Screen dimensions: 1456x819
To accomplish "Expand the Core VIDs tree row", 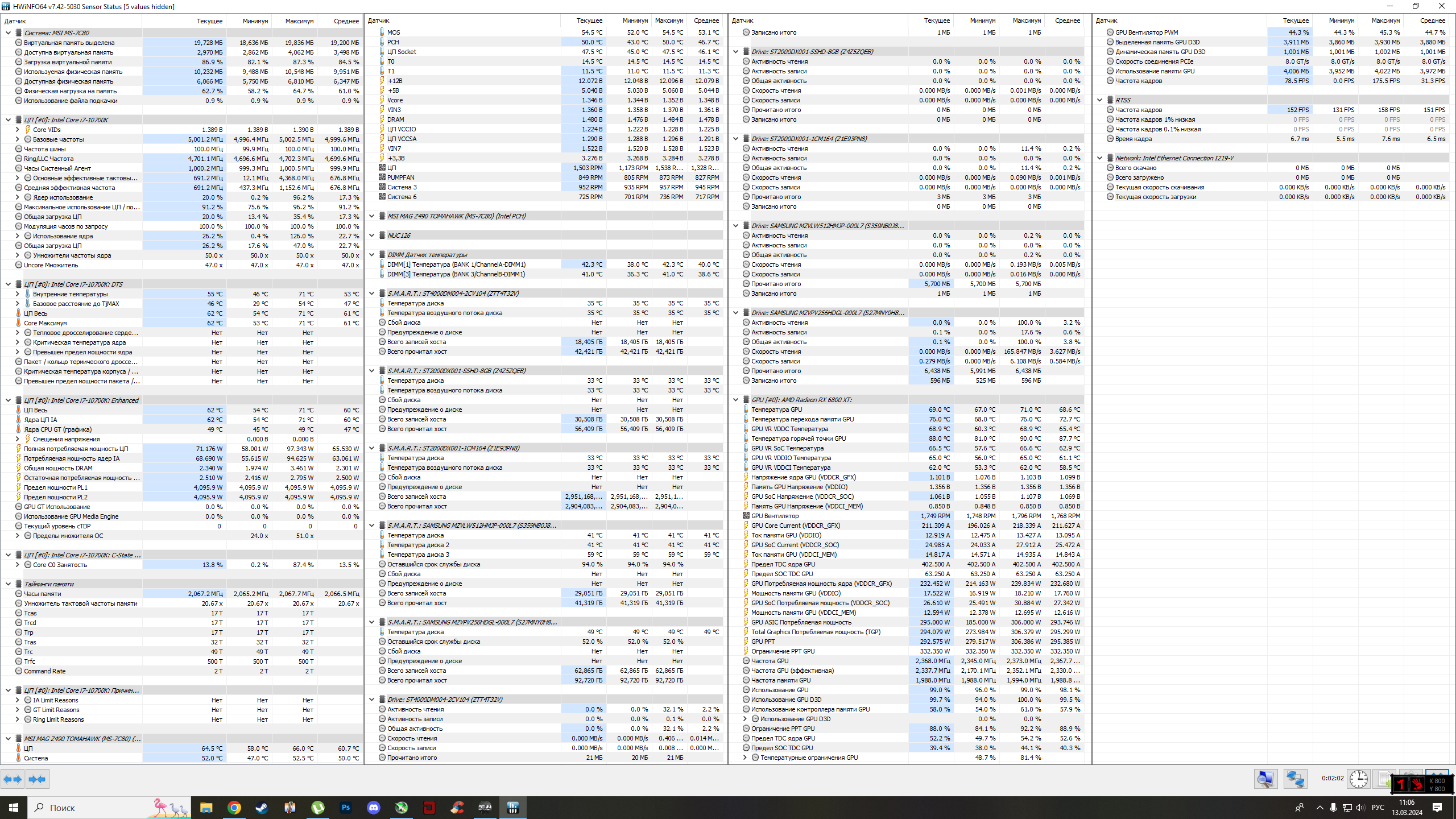I will point(18,130).
